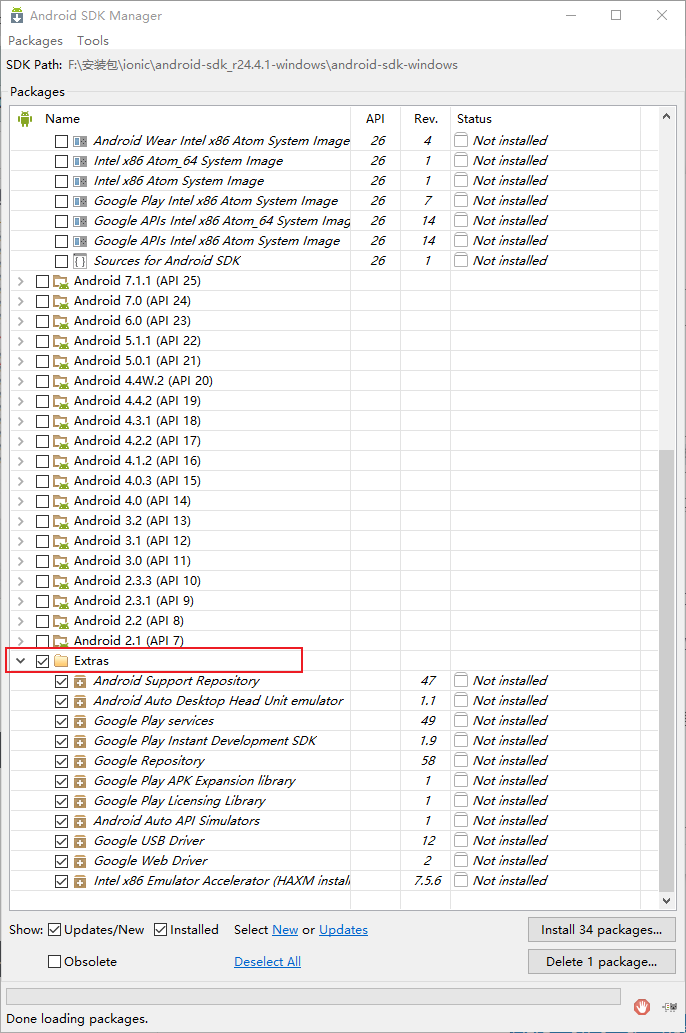The image size is (686, 1033).
Task: Click the Extras folder icon
Action: [61, 661]
